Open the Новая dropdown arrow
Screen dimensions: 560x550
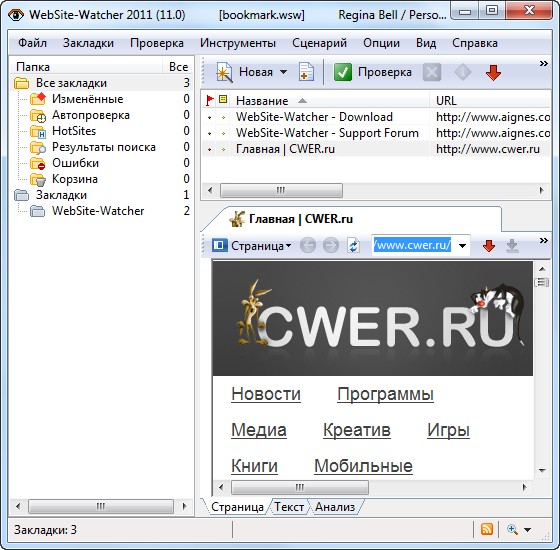284,72
